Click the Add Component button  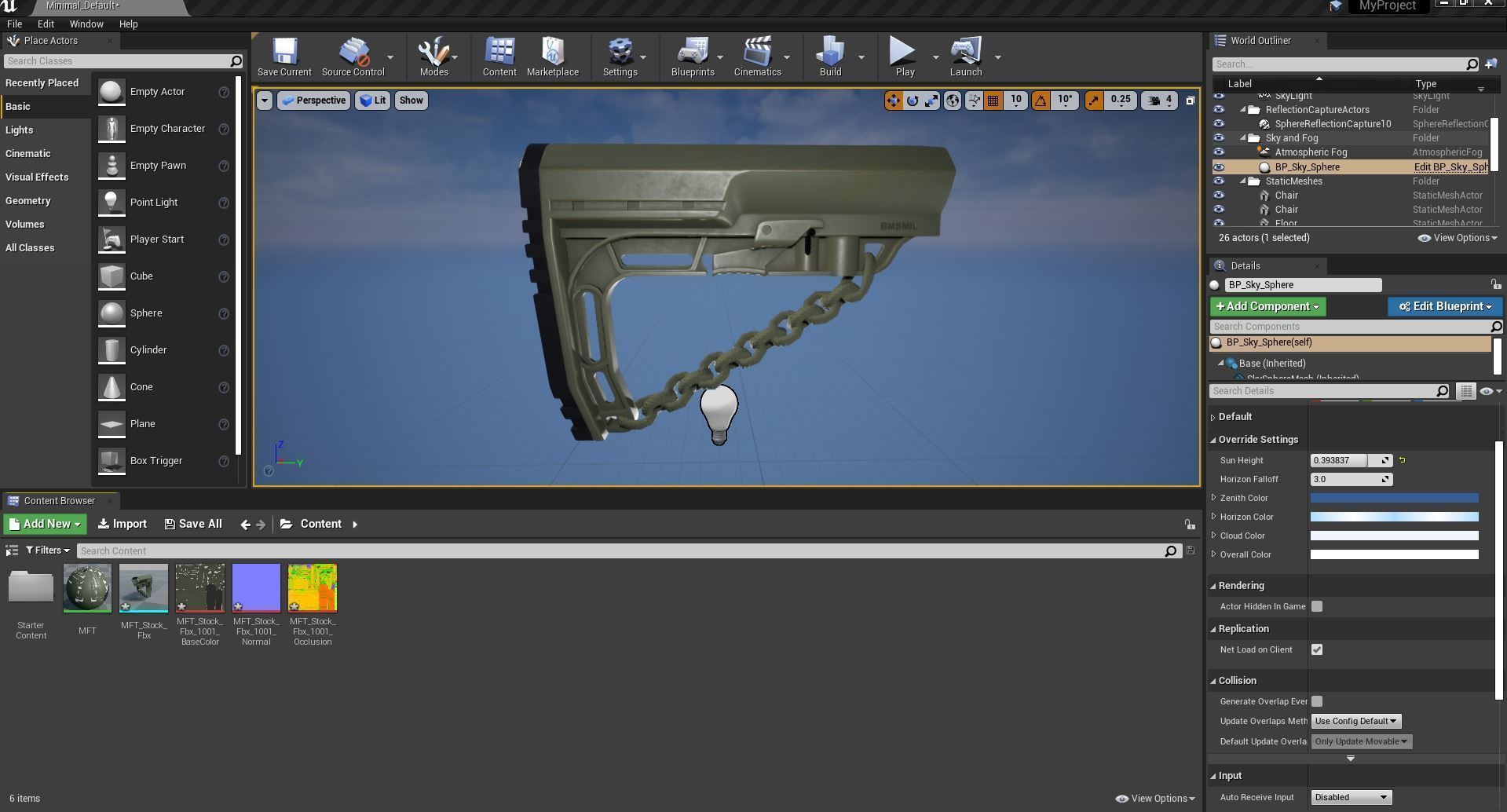coord(1267,306)
